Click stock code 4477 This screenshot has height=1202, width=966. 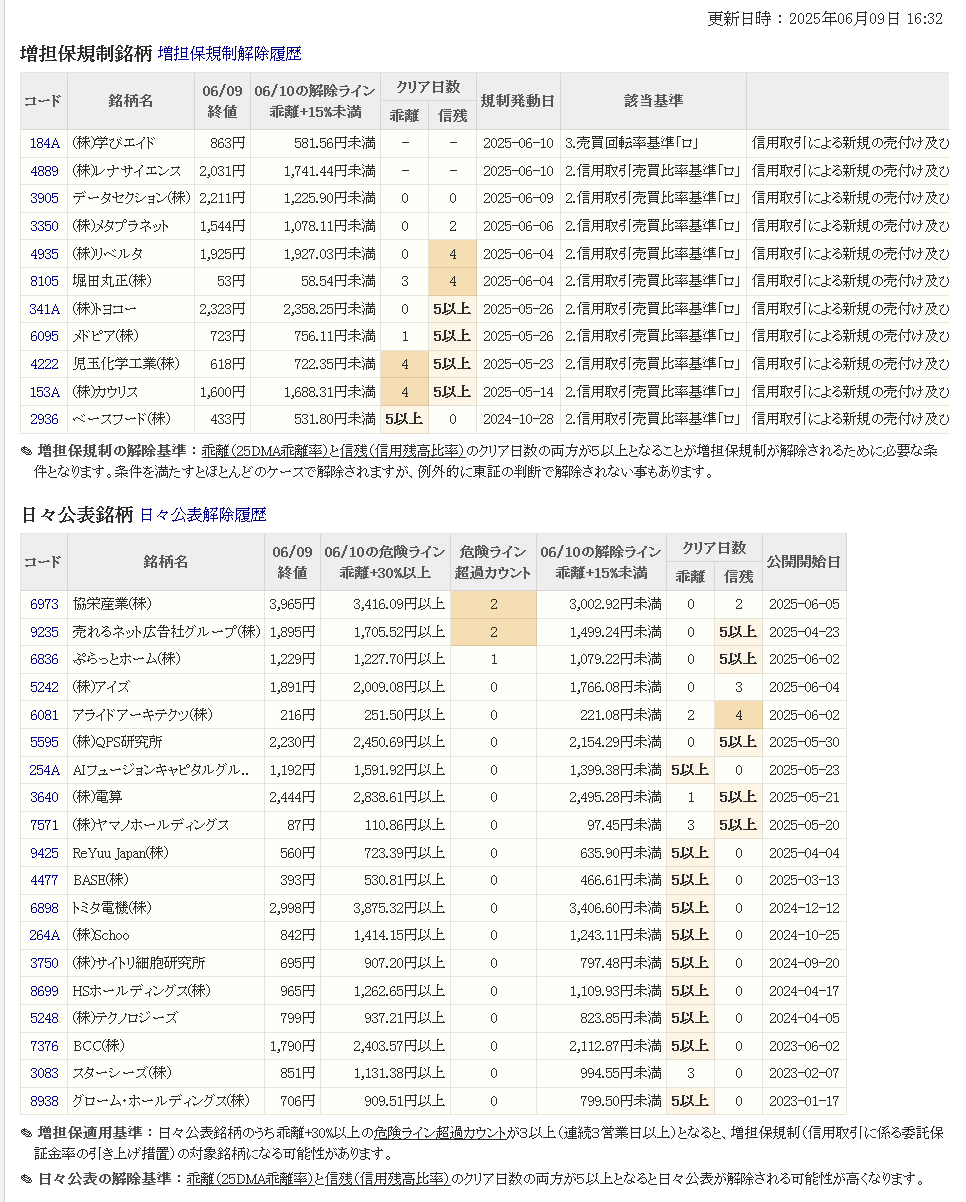point(44,880)
